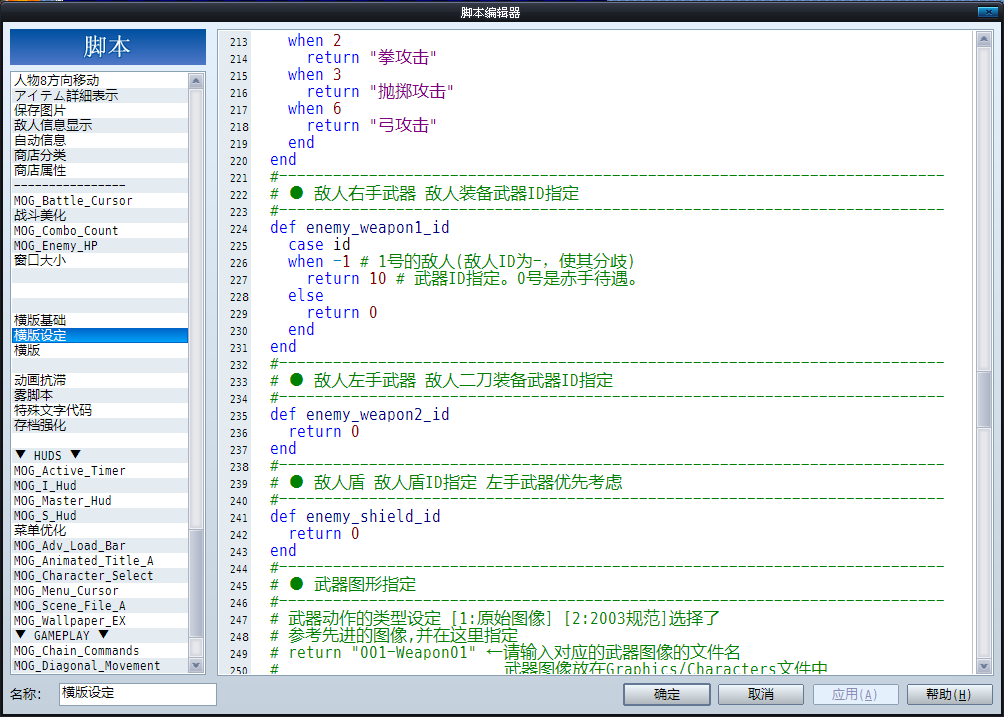Select script 商店分类
The height and width of the screenshot is (717, 1004).
(x=100, y=156)
